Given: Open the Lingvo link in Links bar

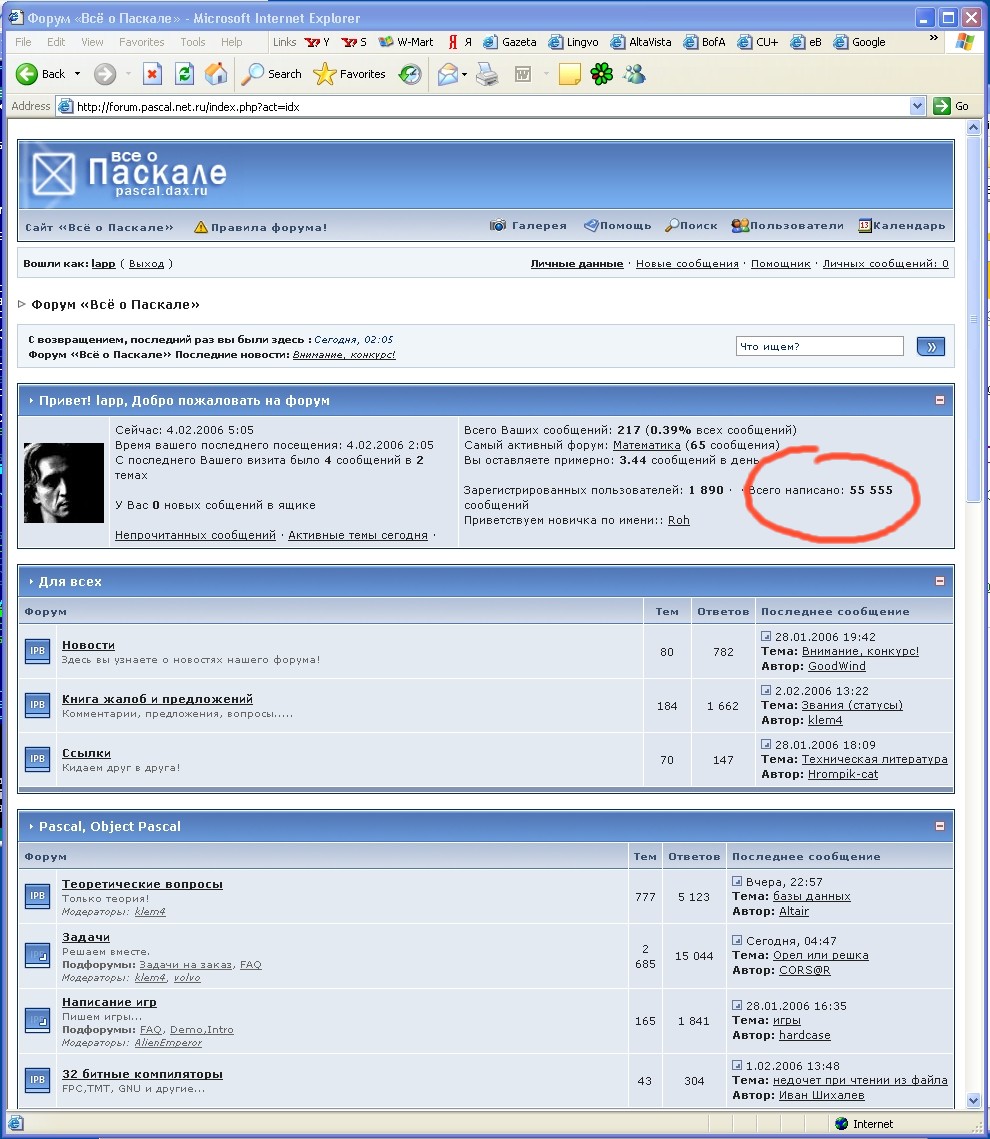Looking at the screenshot, I should coord(574,42).
